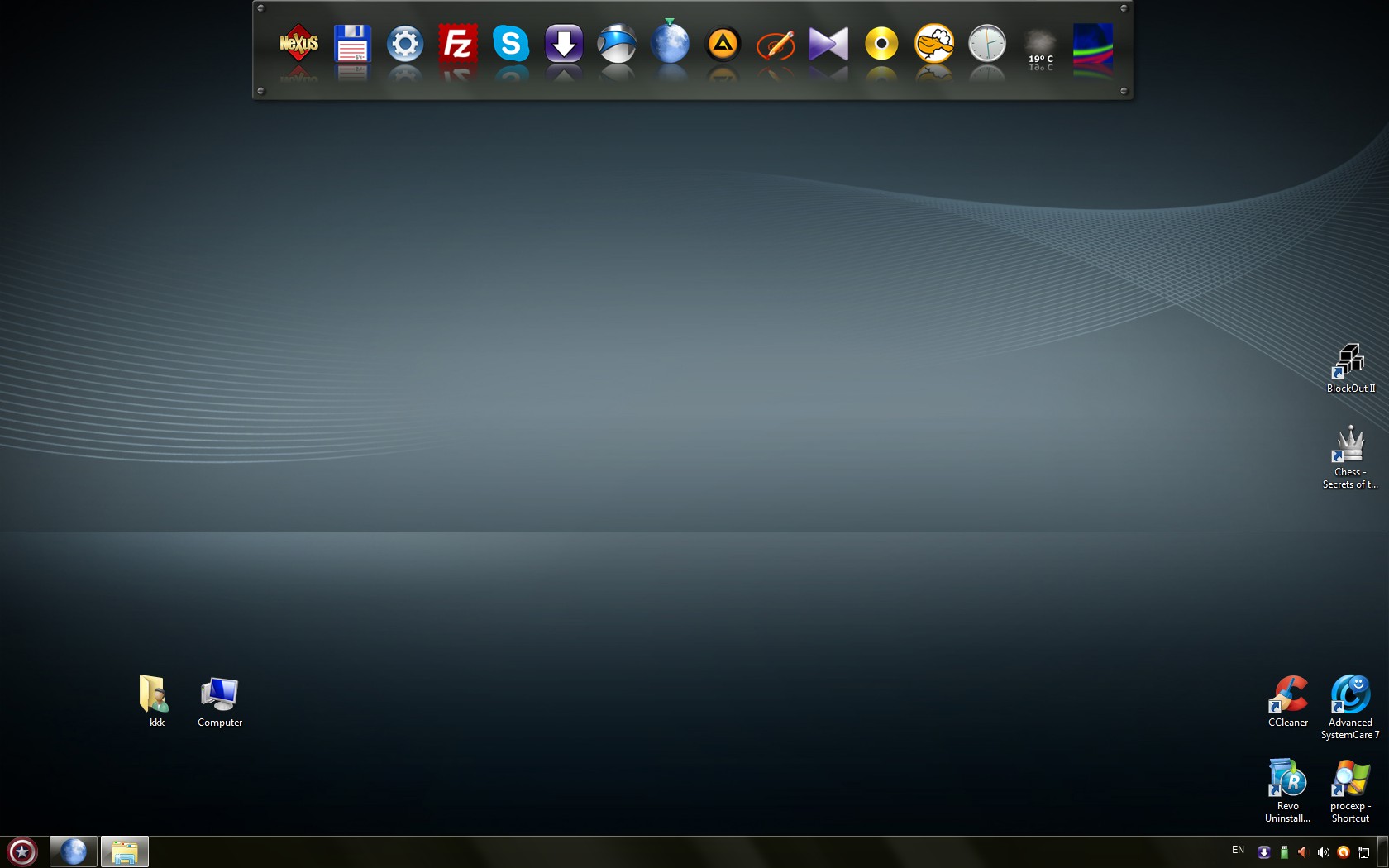Open the EN language bar indicator

[x=1238, y=850]
